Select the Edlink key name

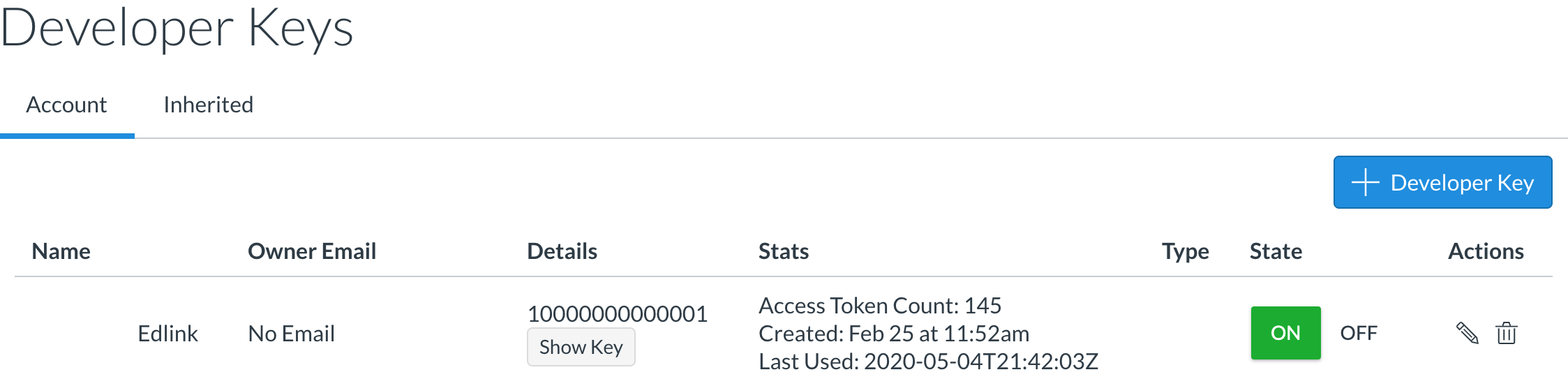[x=167, y=334]
